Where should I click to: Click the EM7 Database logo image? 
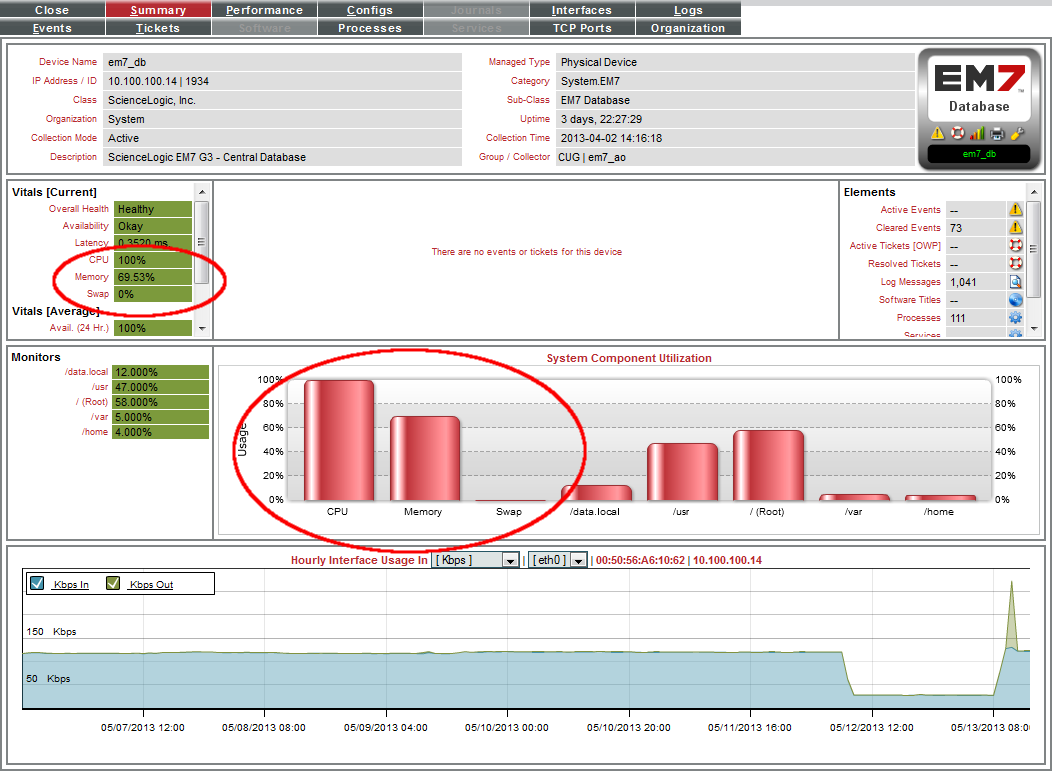(x=979, y=88)
